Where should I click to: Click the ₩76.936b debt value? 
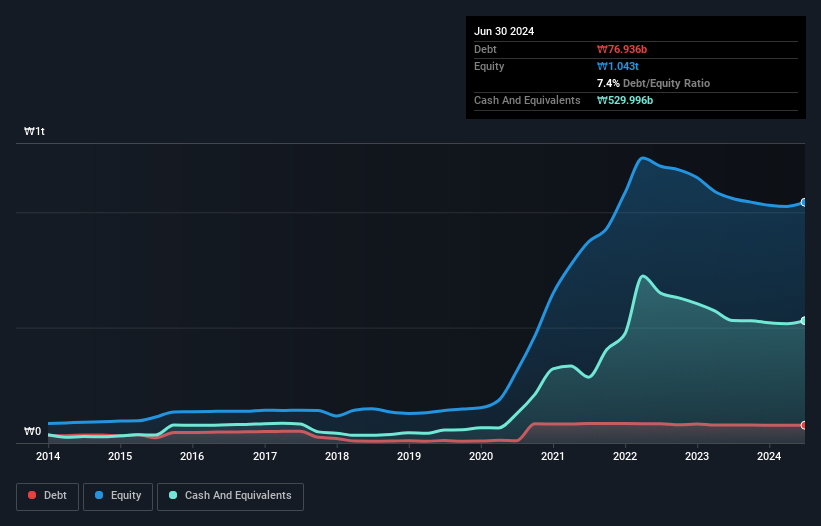[x=622, y=49]
